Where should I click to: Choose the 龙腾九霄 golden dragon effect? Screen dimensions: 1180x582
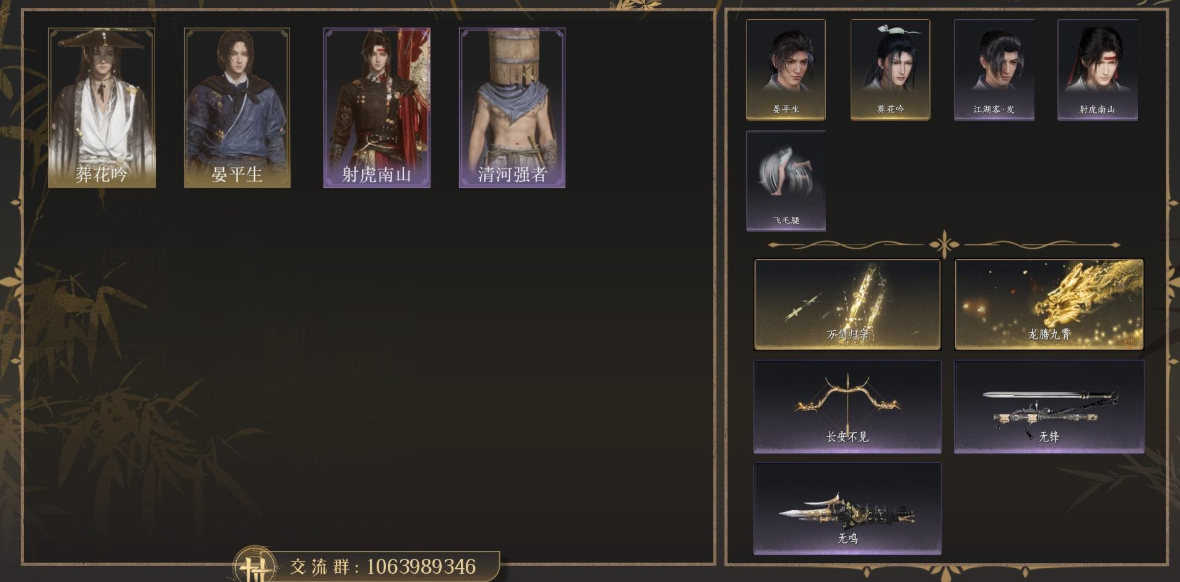point(1049,304)
